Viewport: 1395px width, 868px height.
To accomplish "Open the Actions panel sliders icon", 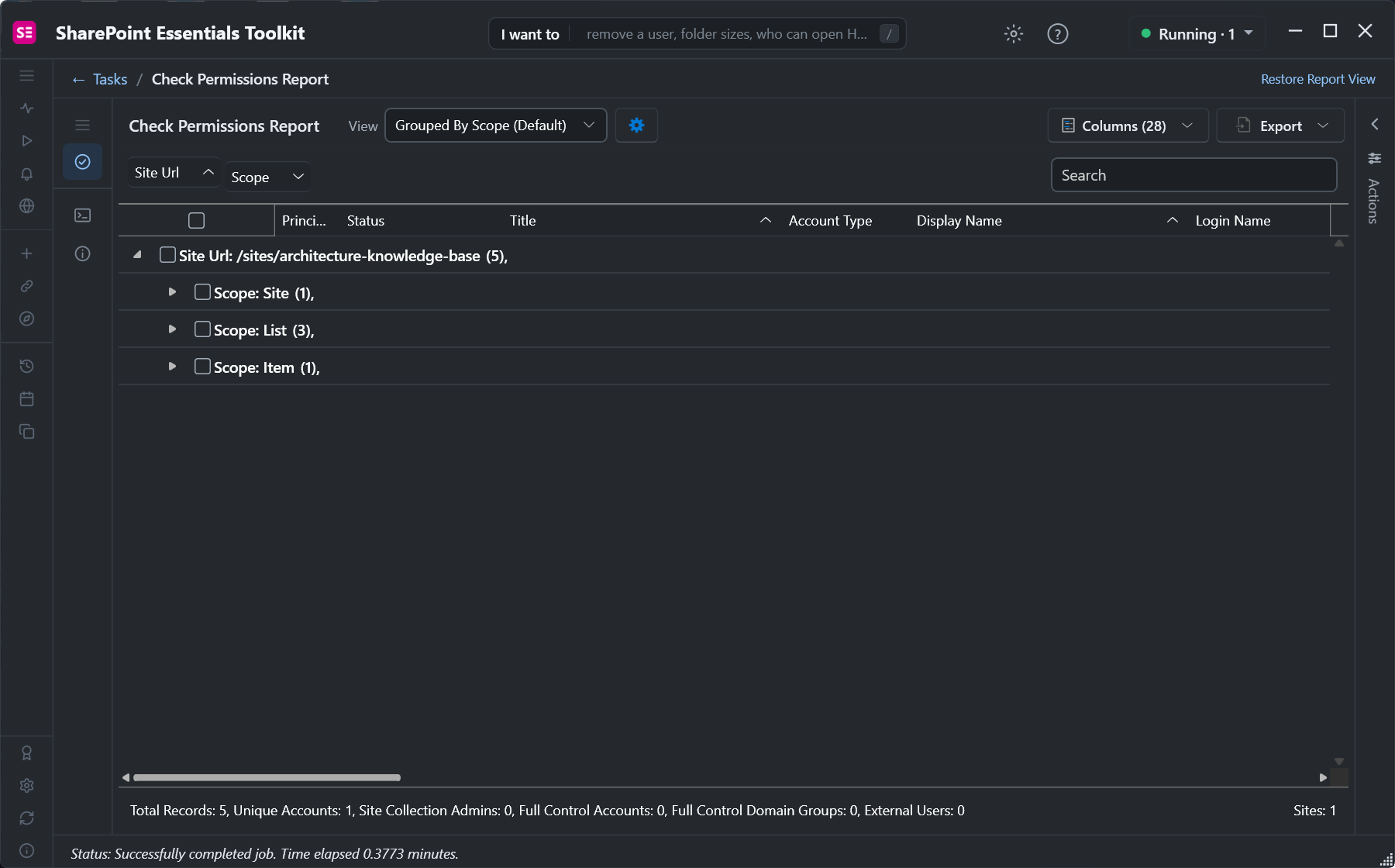I will pos(1375,158).
